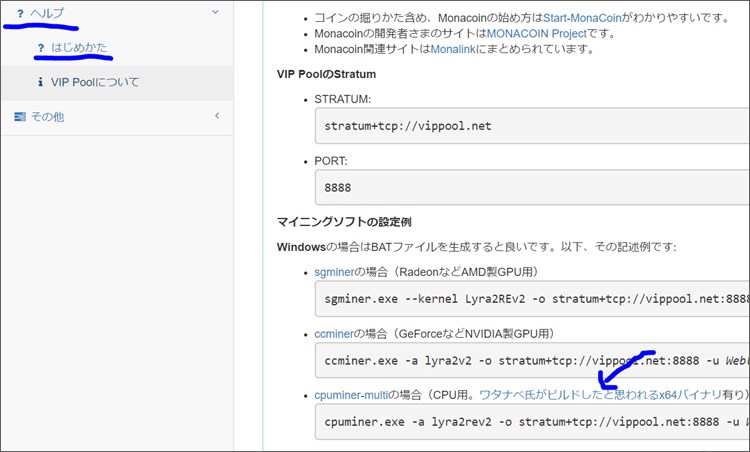Open the ccminer link
The width and height of the screenshot is (750, 452).
pyautogui.click(x=333, y=333)
